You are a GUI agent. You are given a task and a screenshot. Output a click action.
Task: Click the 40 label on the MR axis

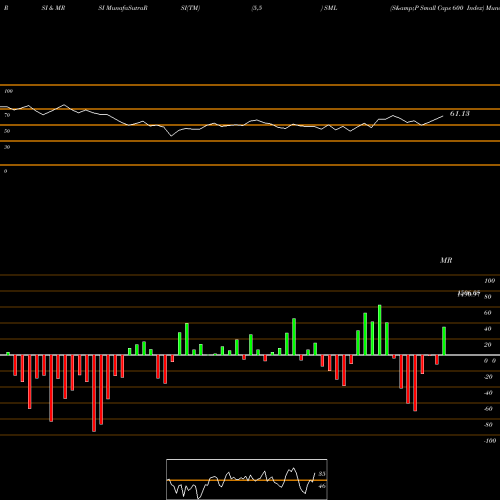488,329
